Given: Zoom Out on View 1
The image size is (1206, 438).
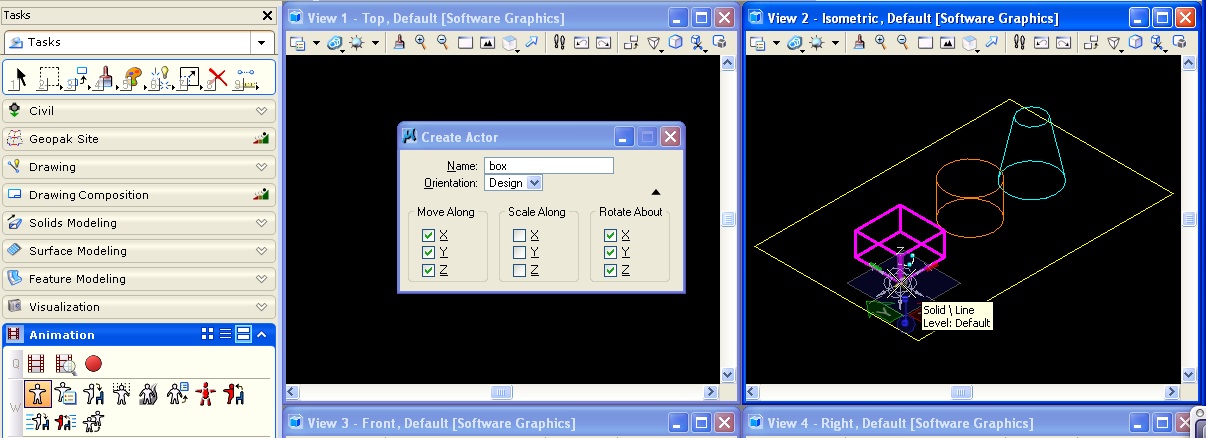Looking at the screenshot, I should coord(442,43).
